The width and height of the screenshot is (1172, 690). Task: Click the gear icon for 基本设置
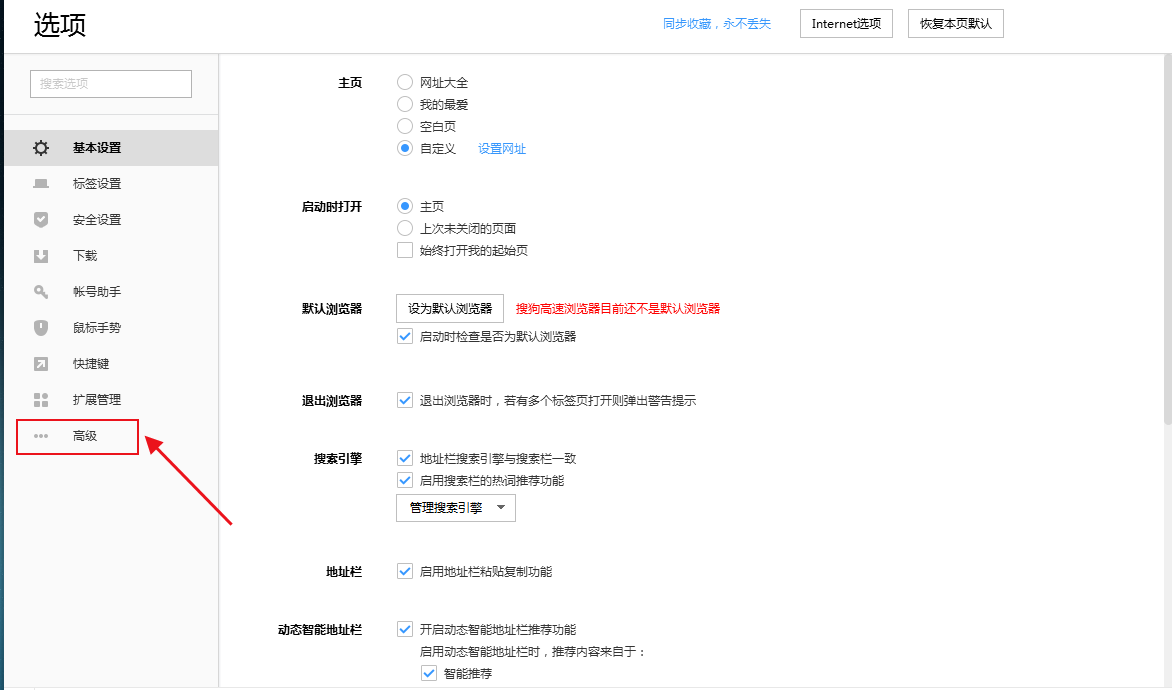pyautogui.click(x=41, y=148)
